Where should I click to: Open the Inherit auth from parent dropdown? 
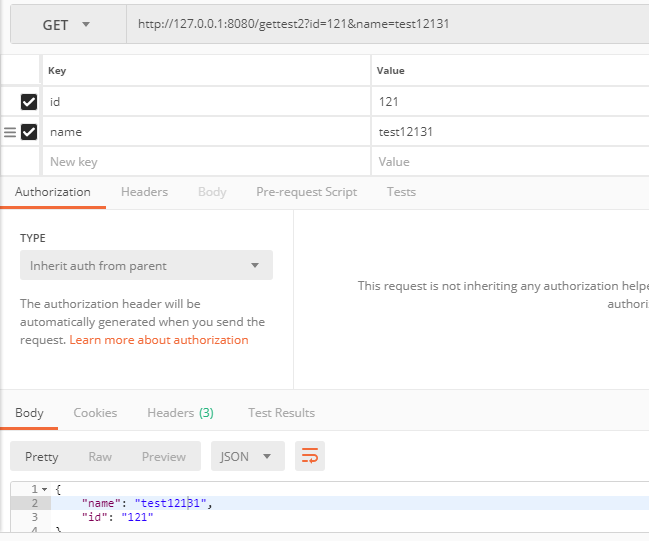(147, 265)
